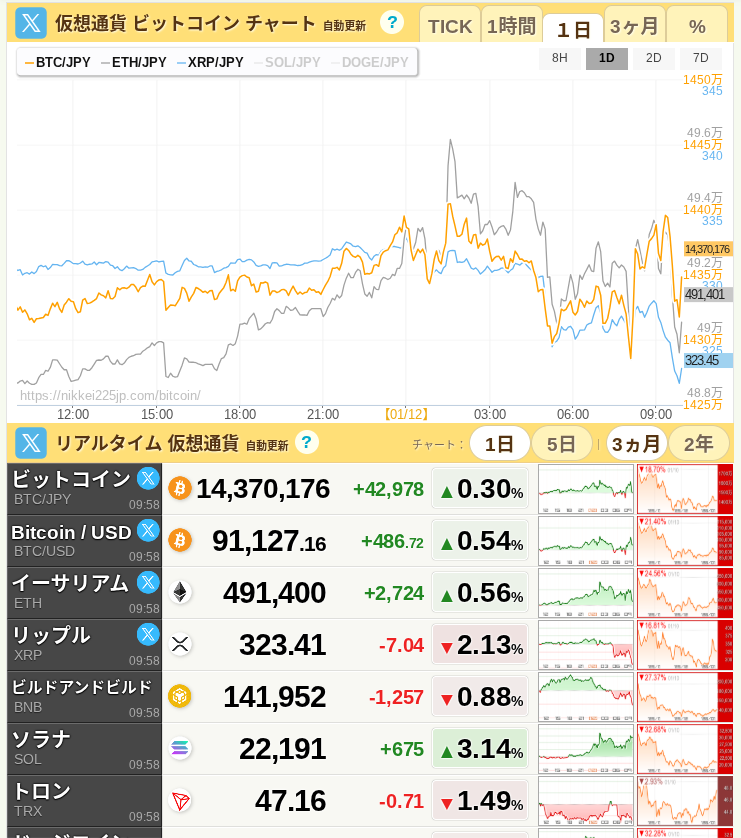Click the Solana logo icon

(x=180, y=748)
